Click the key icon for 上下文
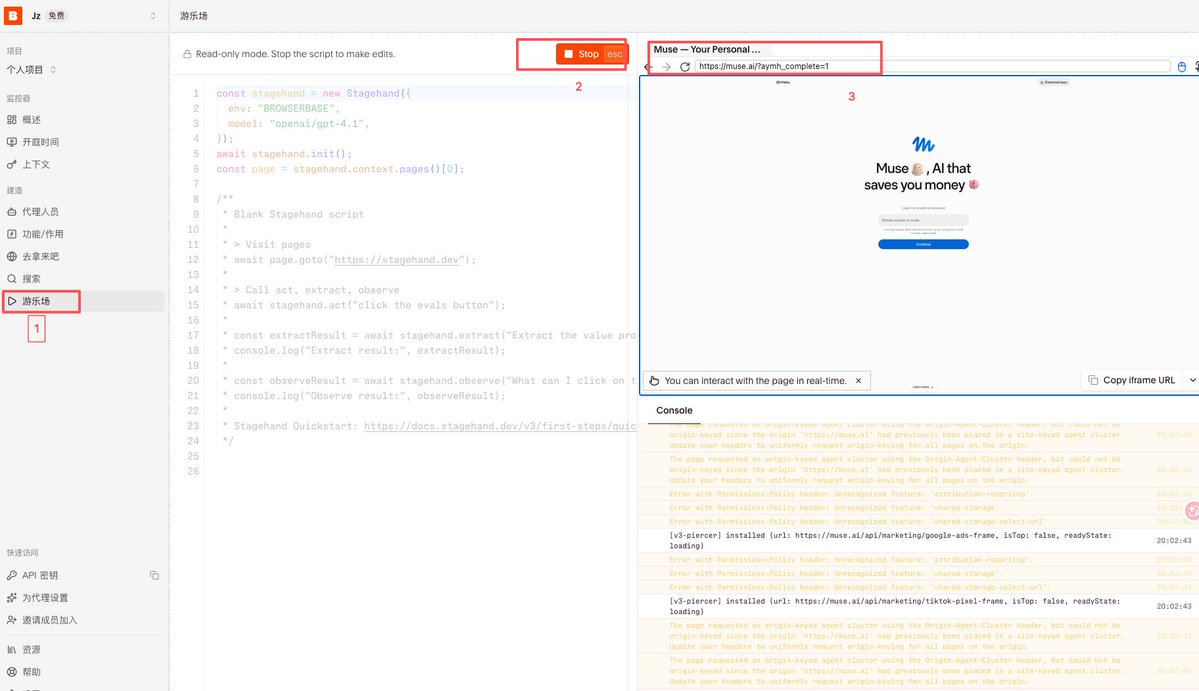 (x=11, y=164)
